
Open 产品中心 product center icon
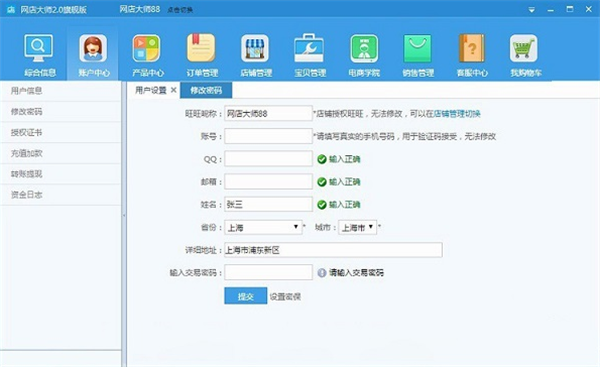[147, 48]
